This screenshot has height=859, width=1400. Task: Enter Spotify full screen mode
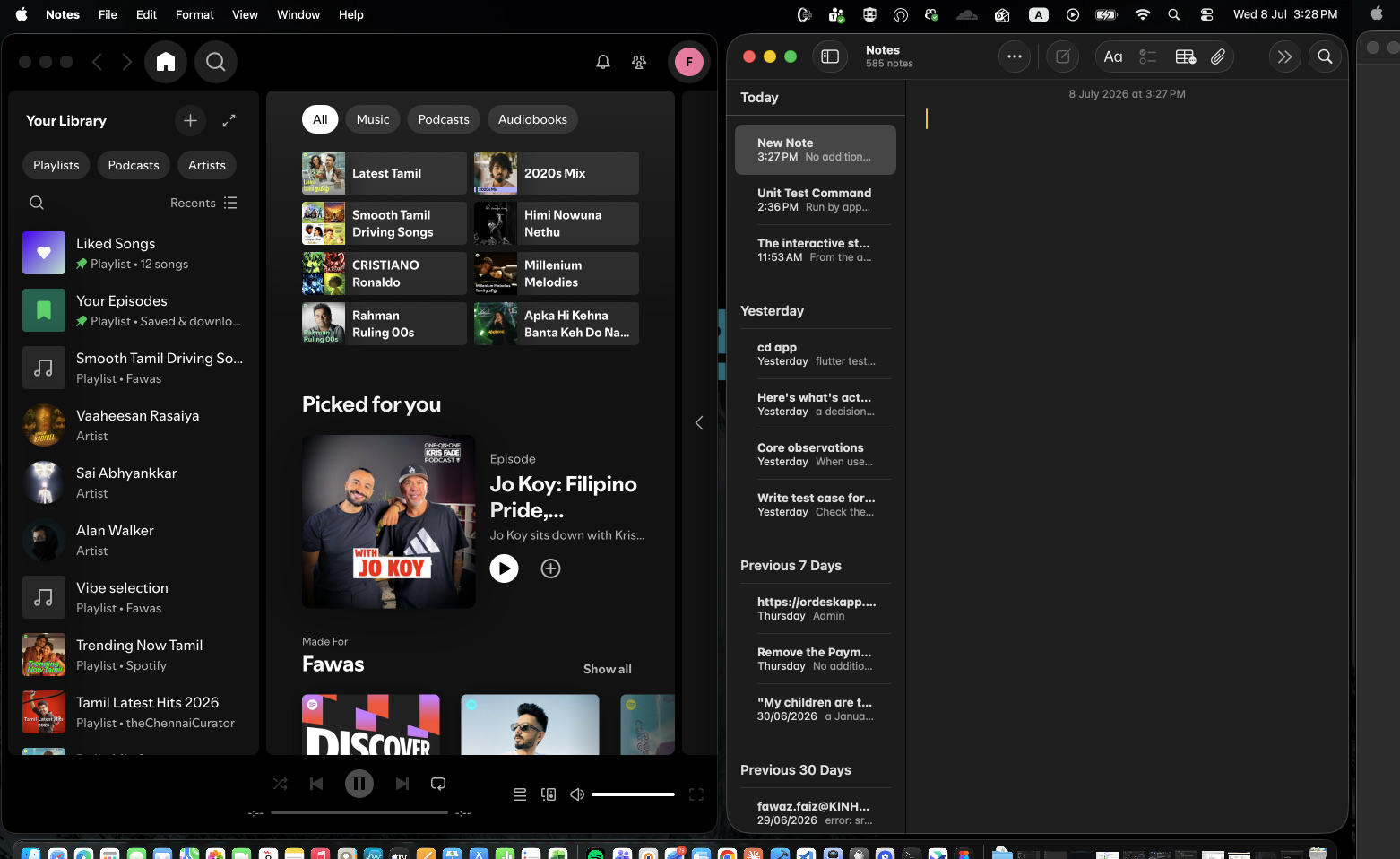click(x=696, y=794)
